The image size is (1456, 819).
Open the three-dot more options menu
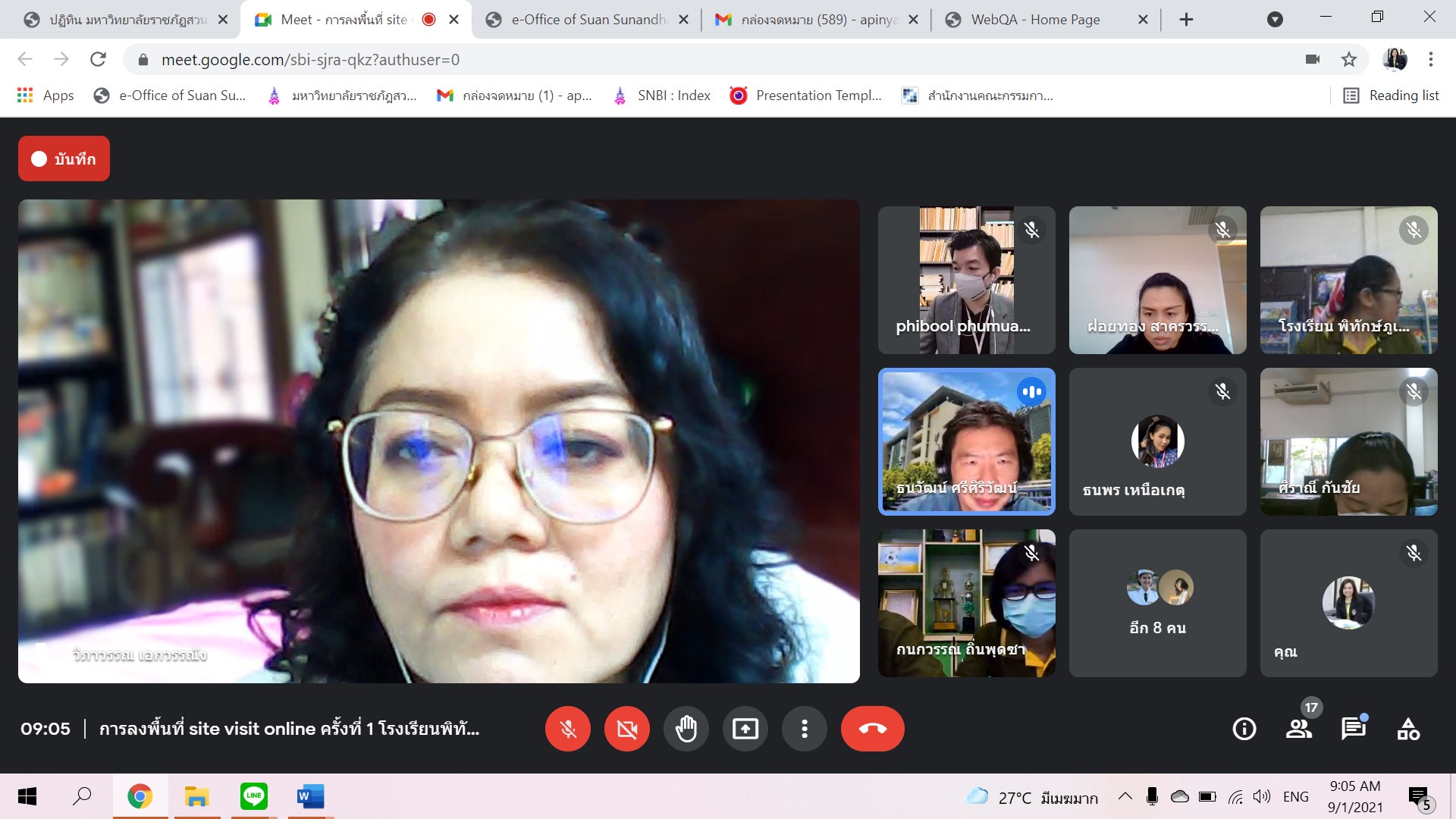coord(804,729)
